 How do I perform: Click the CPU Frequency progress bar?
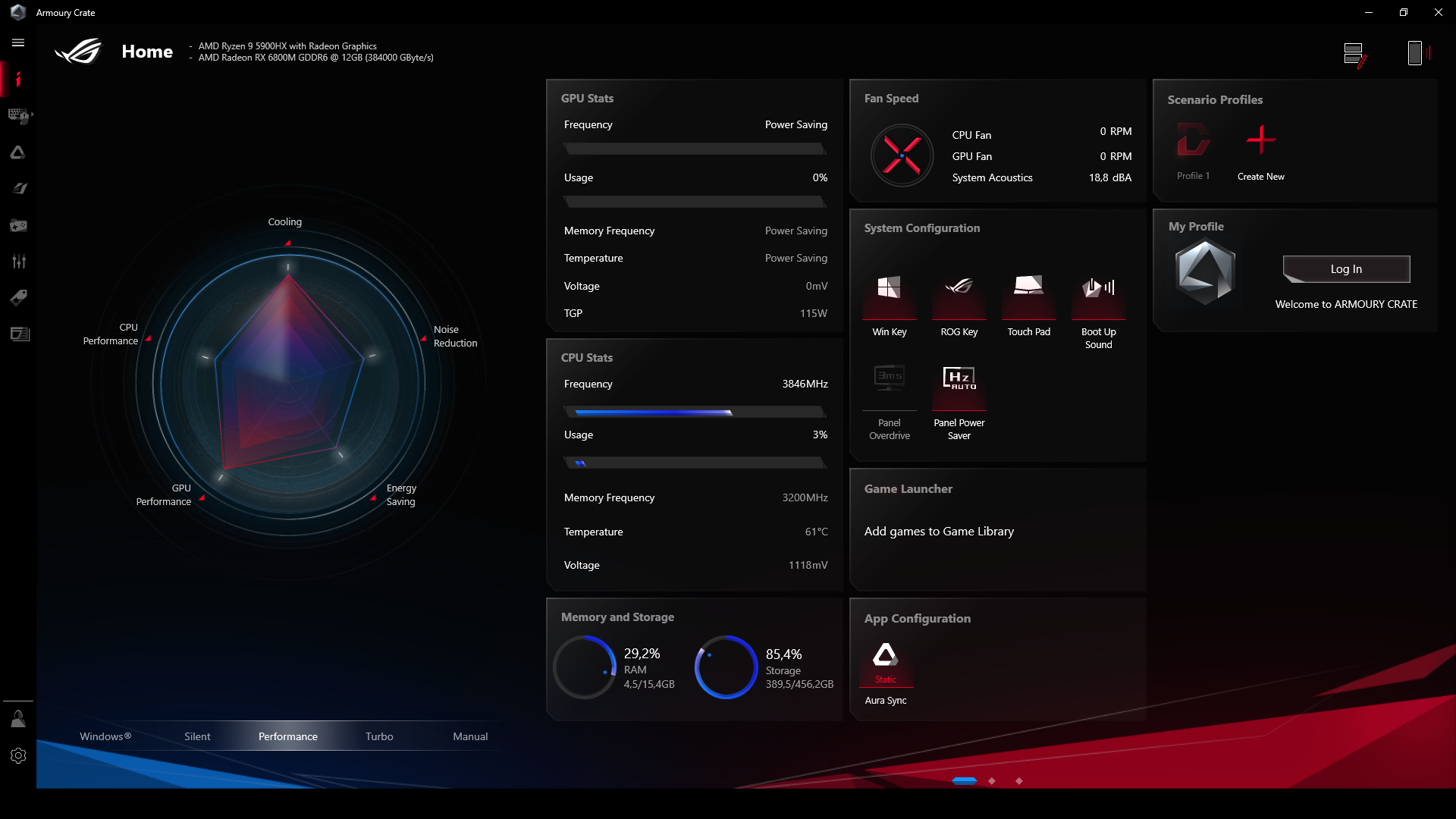[695, 413]
